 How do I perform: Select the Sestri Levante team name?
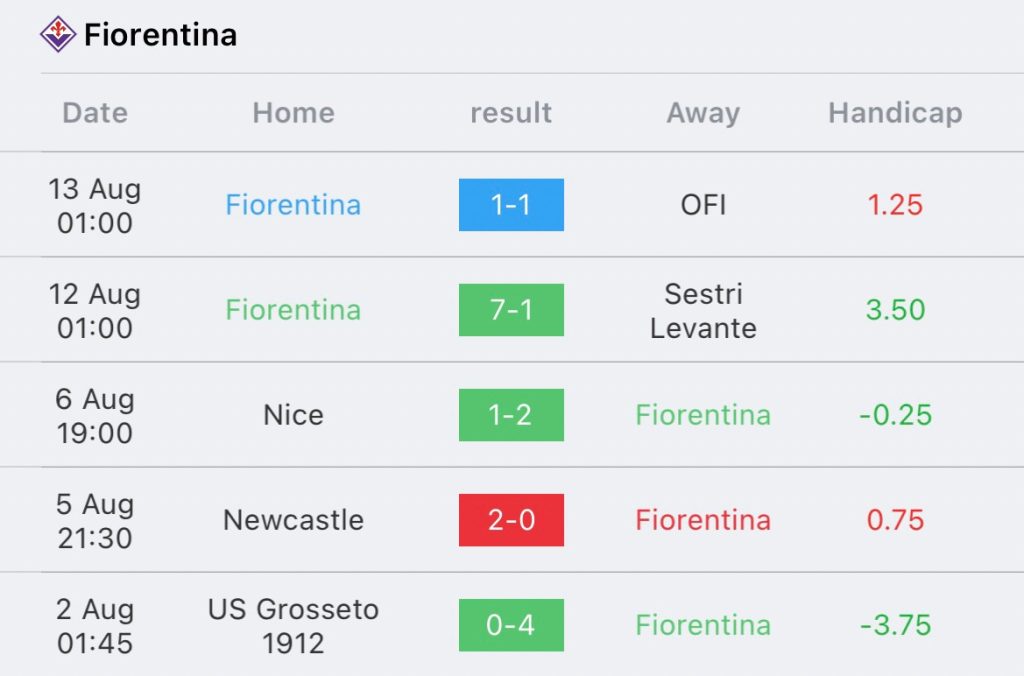tap(703, 311)
